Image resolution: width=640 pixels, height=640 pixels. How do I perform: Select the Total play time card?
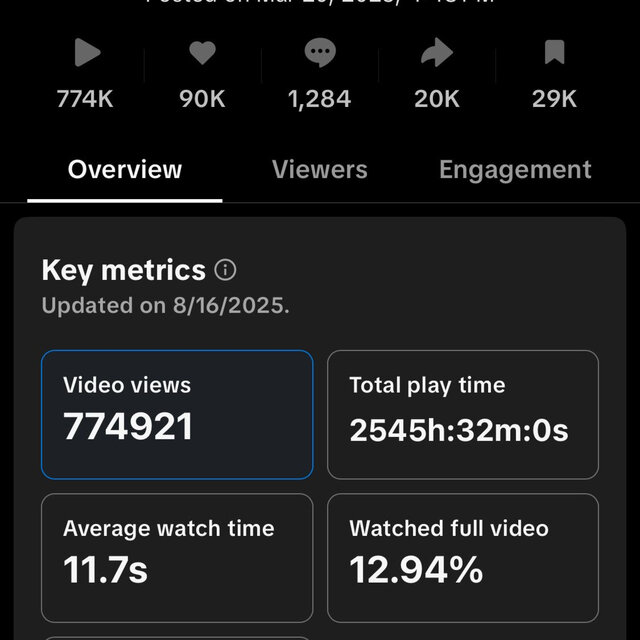(x=463, y=415)
